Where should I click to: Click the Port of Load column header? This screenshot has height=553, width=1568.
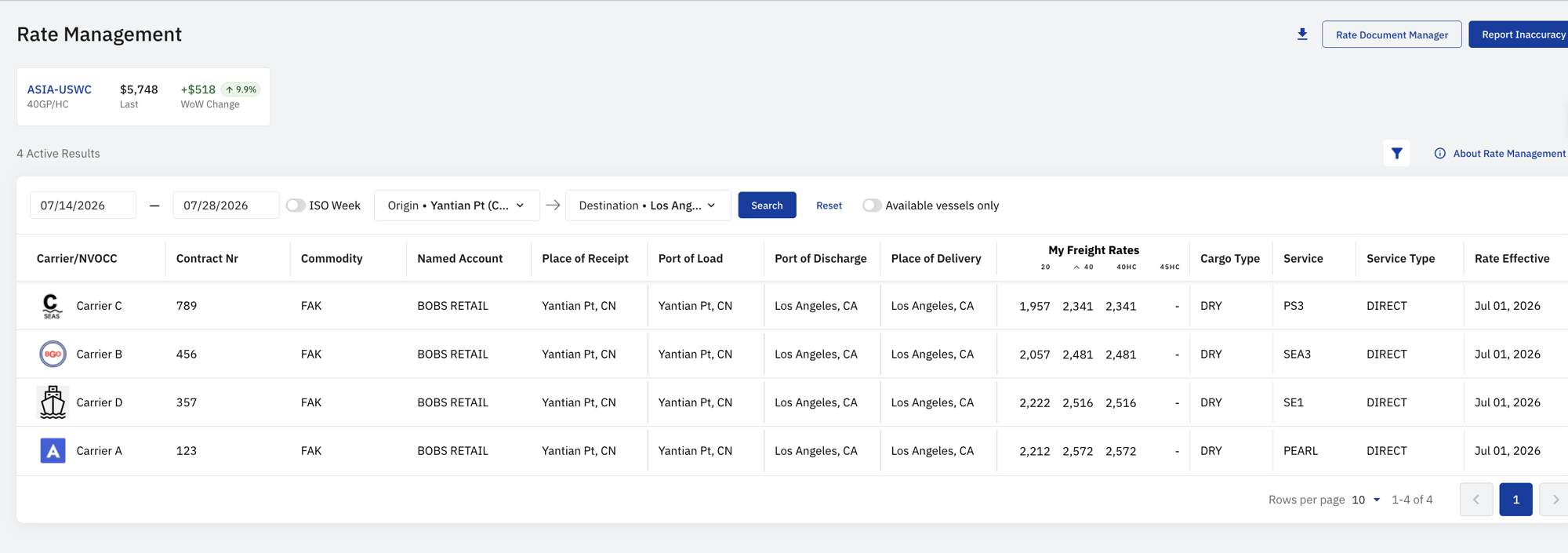[691, 258]
